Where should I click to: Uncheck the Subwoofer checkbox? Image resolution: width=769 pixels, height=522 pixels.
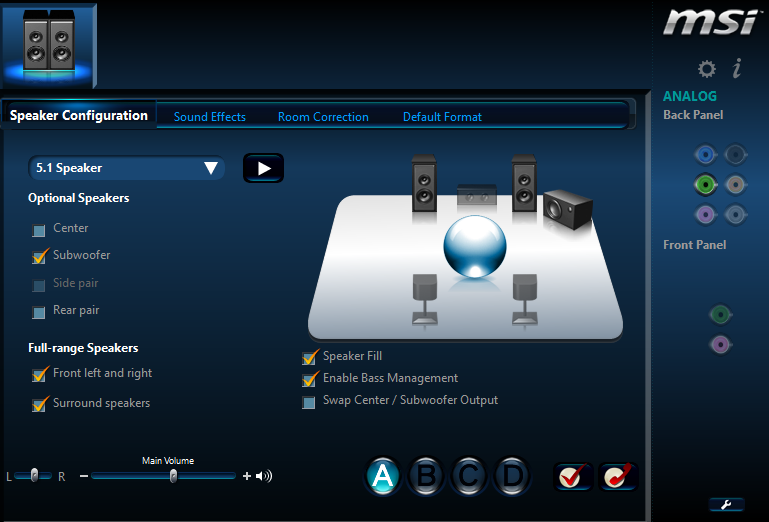pyautogui.click(x=40, y=256)
